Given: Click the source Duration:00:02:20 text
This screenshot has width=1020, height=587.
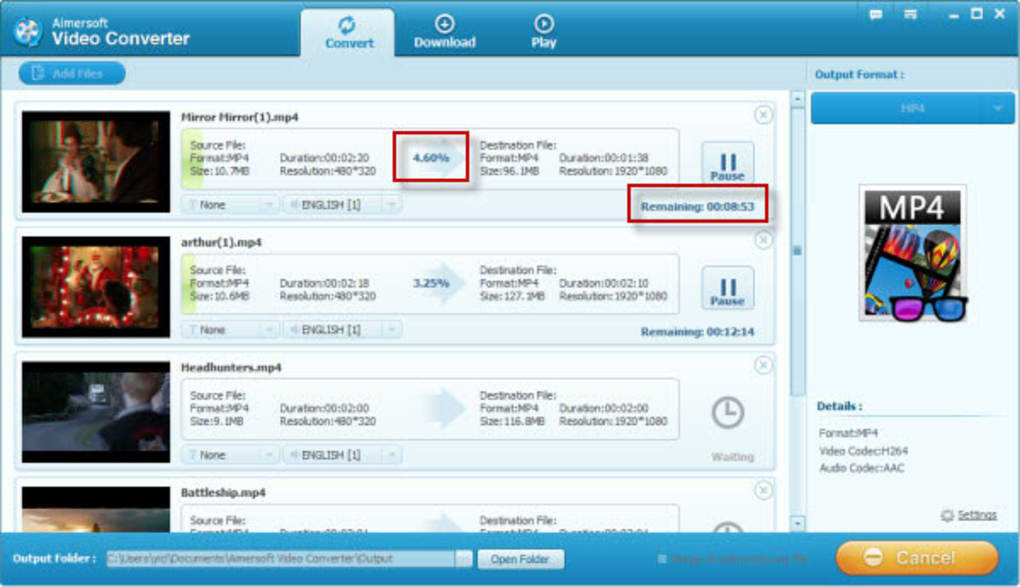Looking at the screenshot, I should coord(324,157).
